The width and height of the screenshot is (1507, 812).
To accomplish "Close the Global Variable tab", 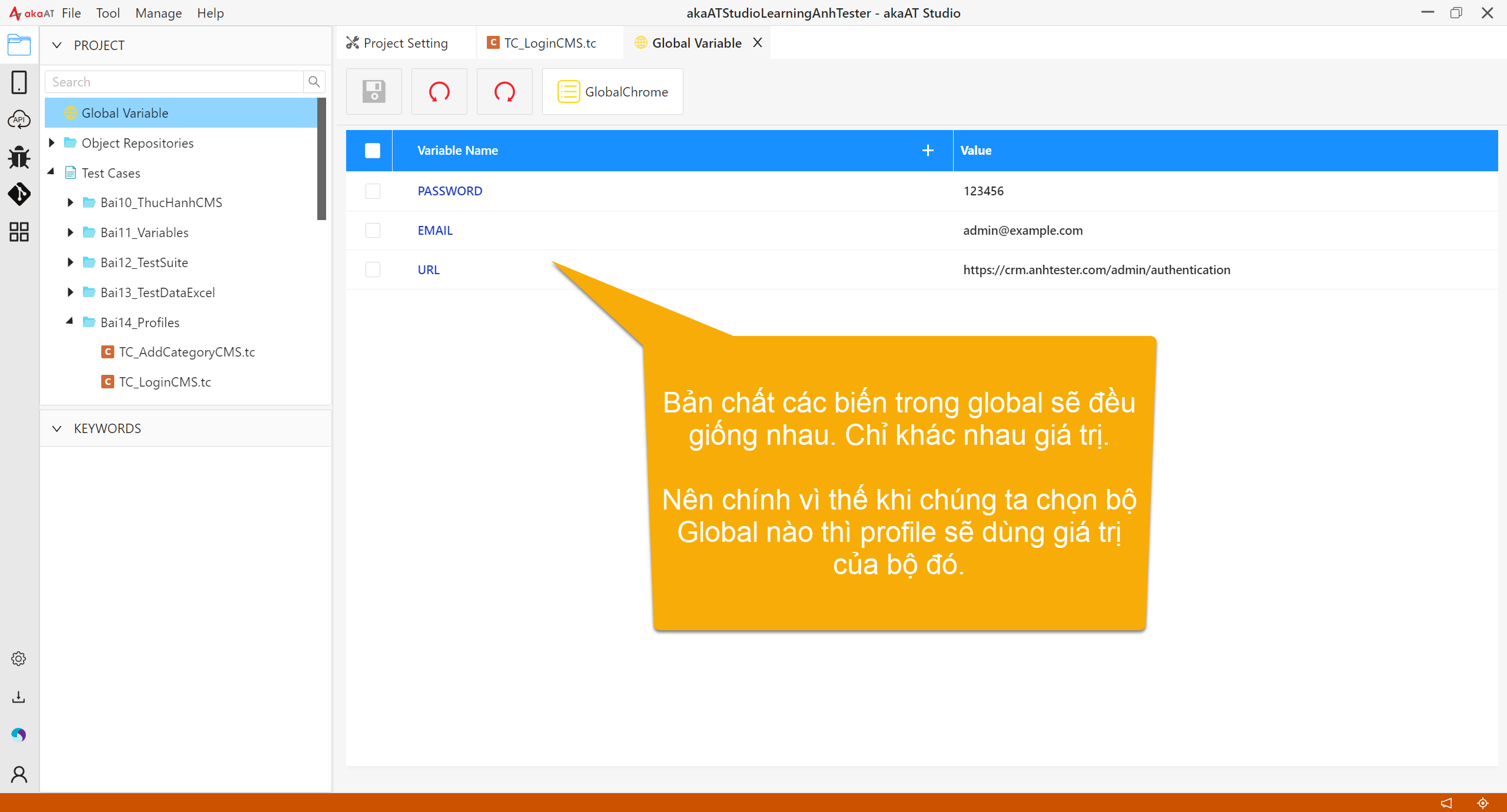I will click(758, 42).
